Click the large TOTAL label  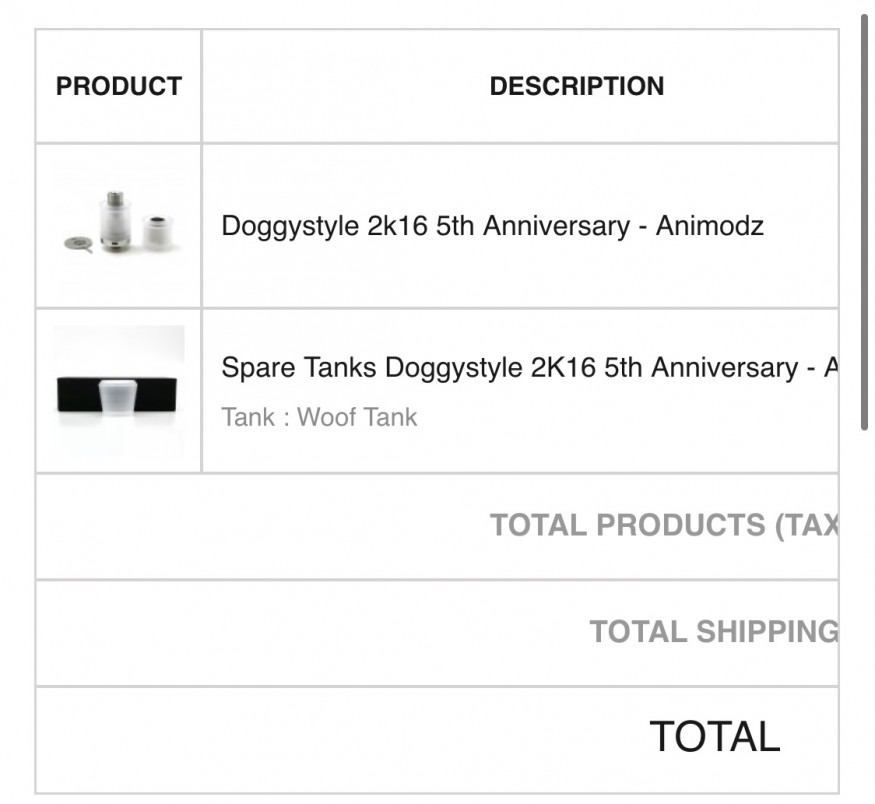click(714, 737)
